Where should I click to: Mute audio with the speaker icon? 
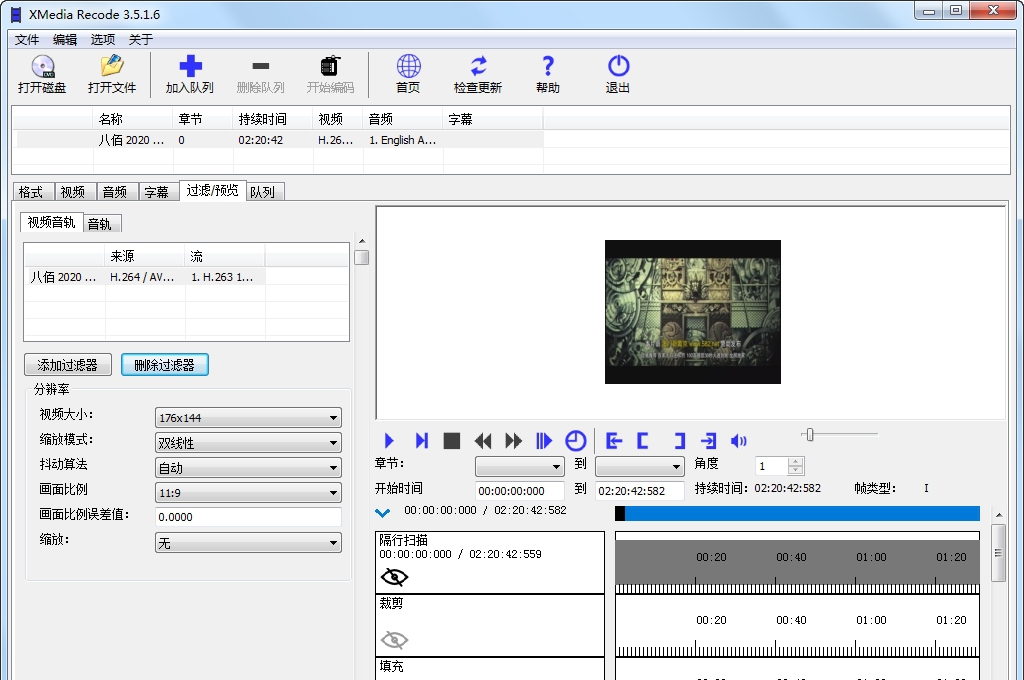pyautogui.click(x=737, y=440)
